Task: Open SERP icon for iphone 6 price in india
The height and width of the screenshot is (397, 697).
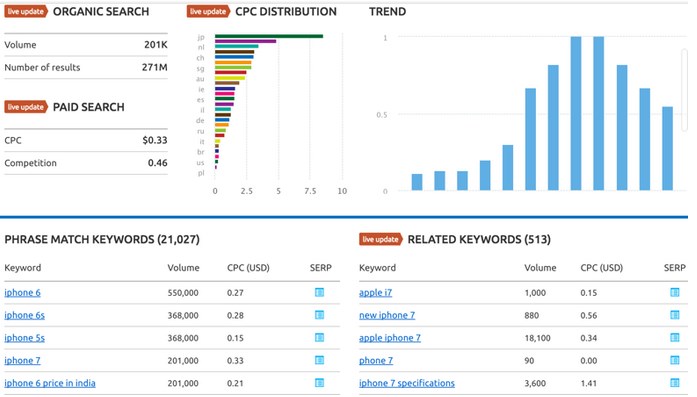Action: click(x=319, y=383)
